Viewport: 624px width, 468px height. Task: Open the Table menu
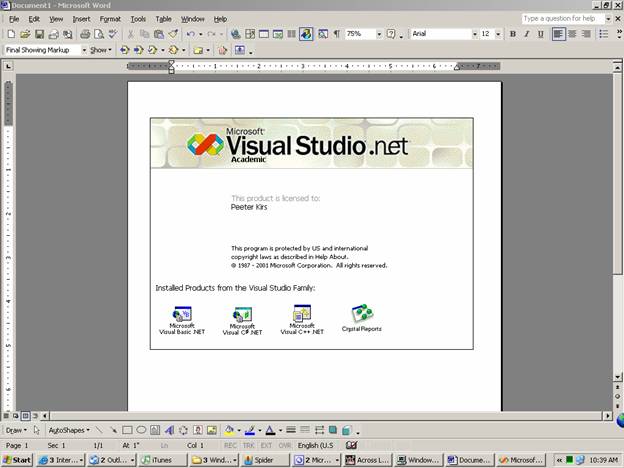coord(163,19)
